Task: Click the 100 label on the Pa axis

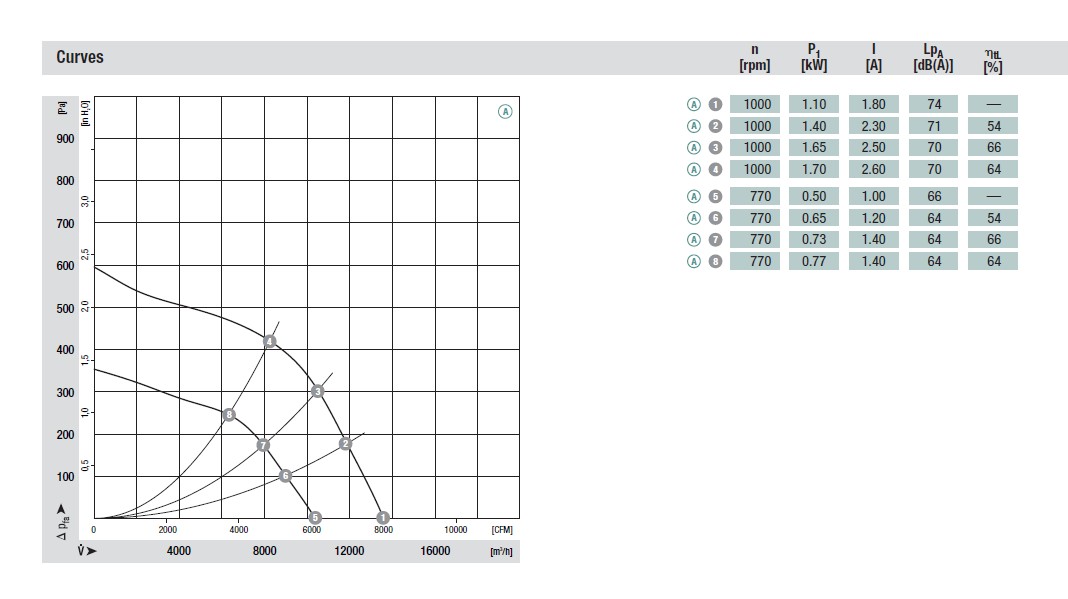Action: click(65, 477)
